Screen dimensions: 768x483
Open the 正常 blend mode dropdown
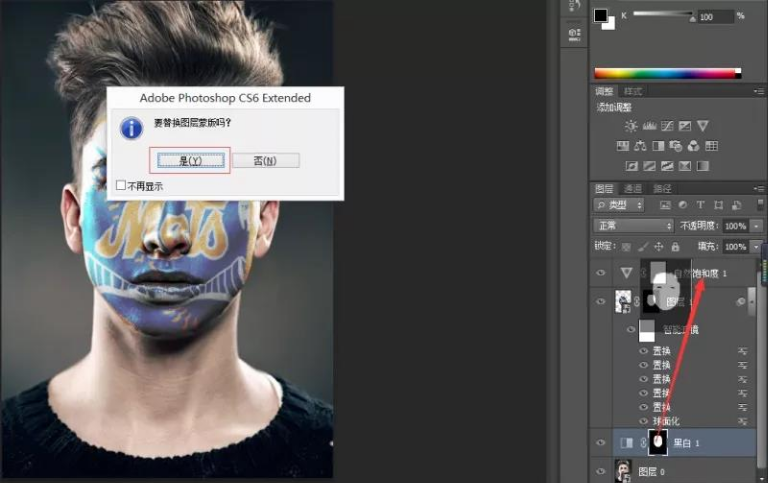tap(634, 225)
